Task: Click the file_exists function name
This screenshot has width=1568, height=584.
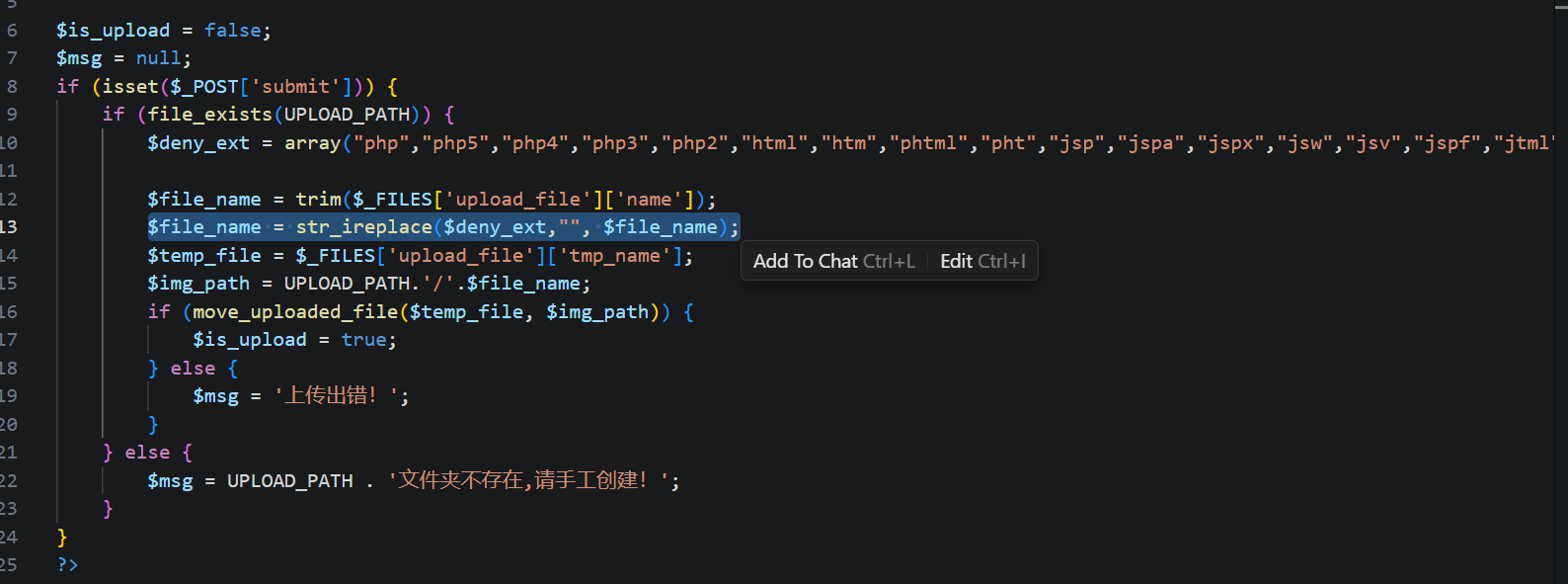Action: [209, 115]
